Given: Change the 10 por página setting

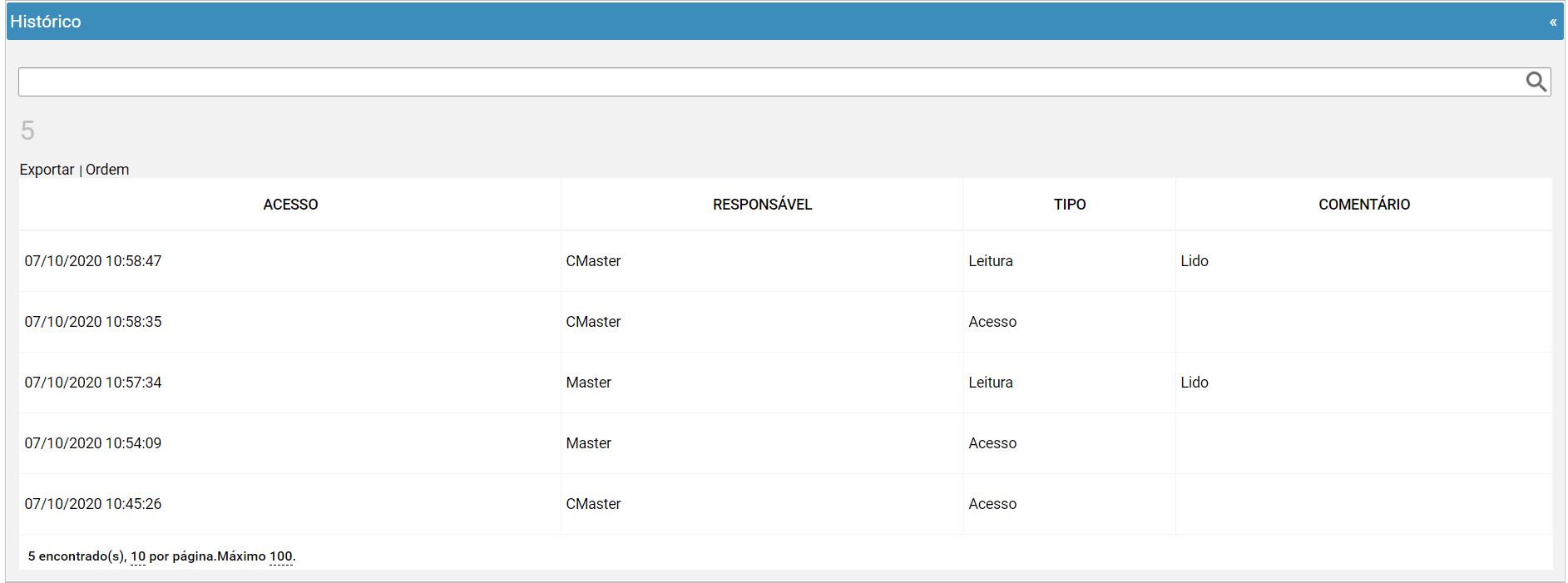Looking at the screenshot, I should tap(138, 556).
